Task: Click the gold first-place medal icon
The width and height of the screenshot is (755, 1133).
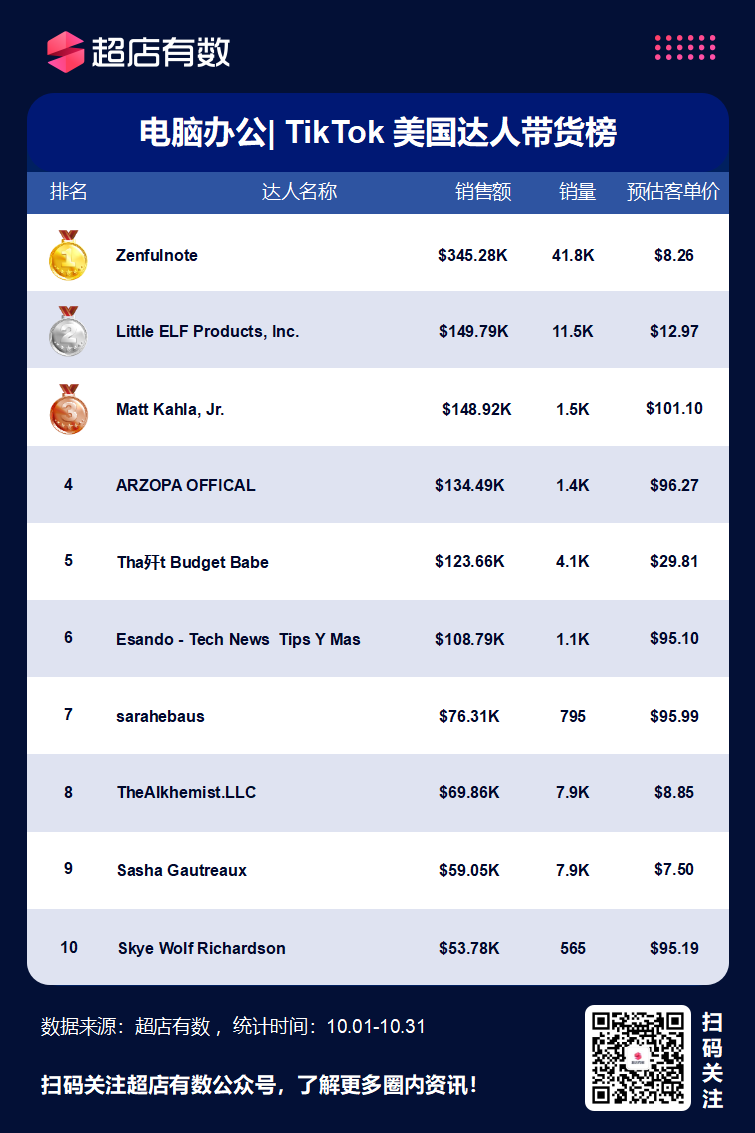Action: [x=68, y=255]
